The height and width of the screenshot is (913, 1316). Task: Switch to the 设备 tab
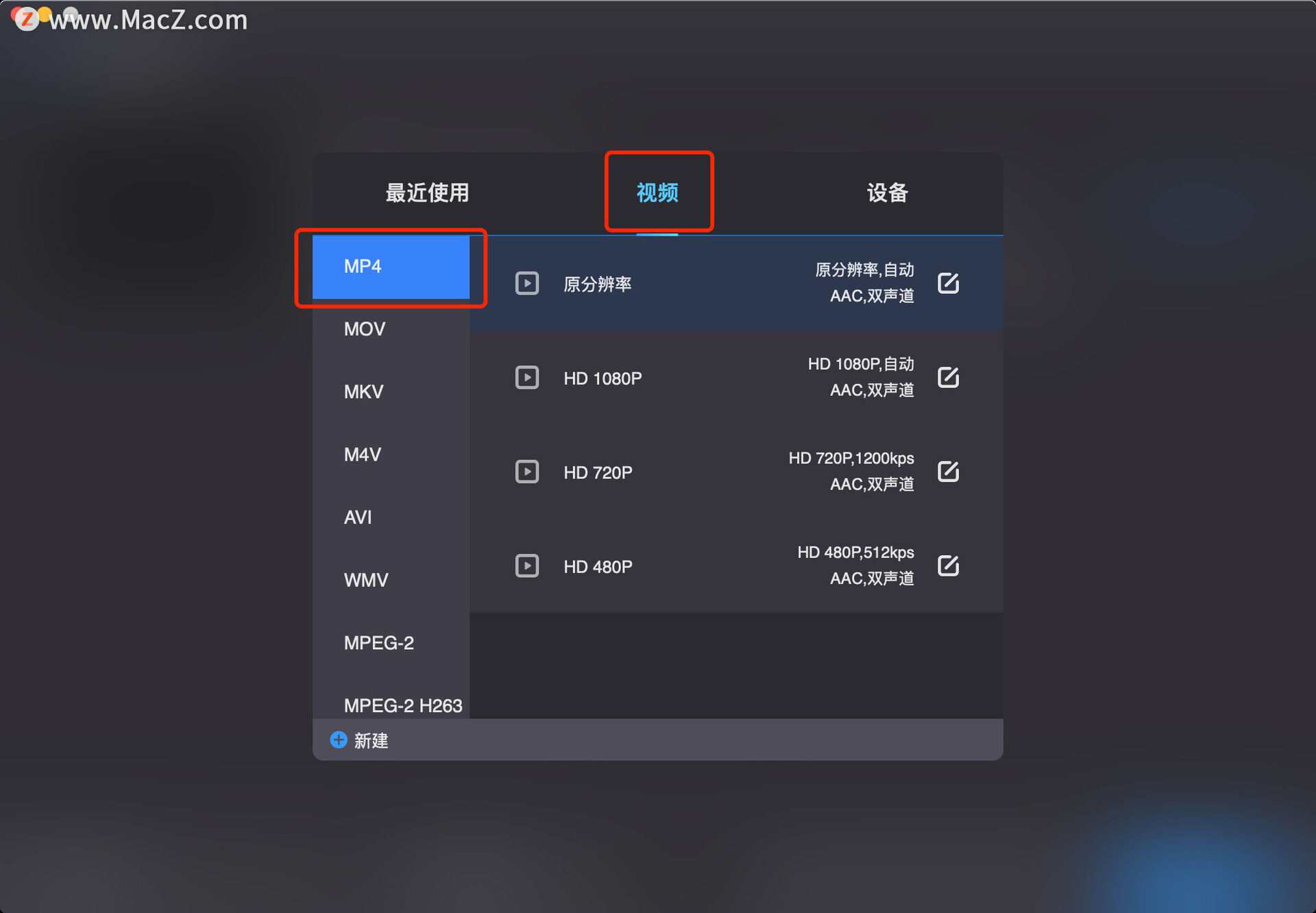click(x=888, y=193)
